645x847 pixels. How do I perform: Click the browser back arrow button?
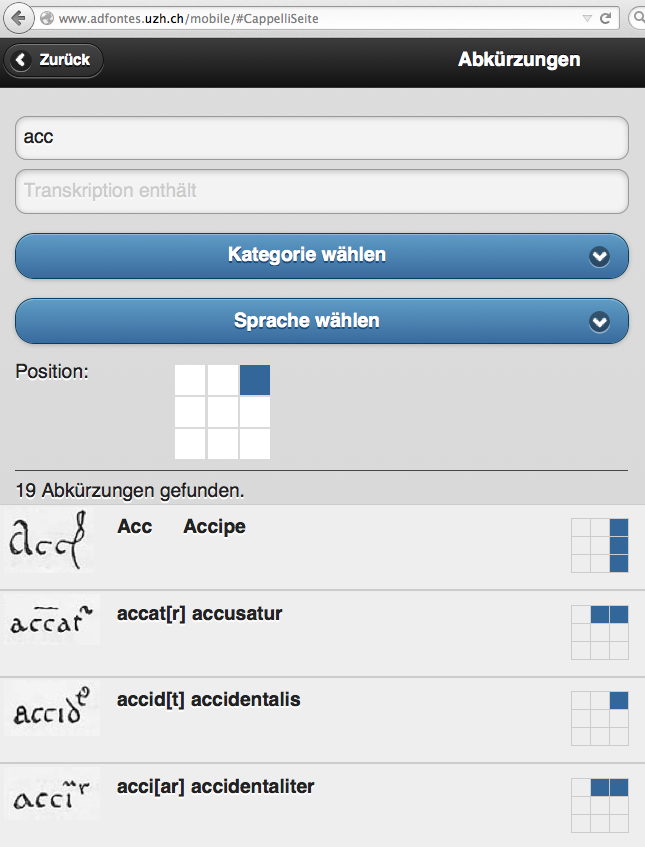point(17,17)
